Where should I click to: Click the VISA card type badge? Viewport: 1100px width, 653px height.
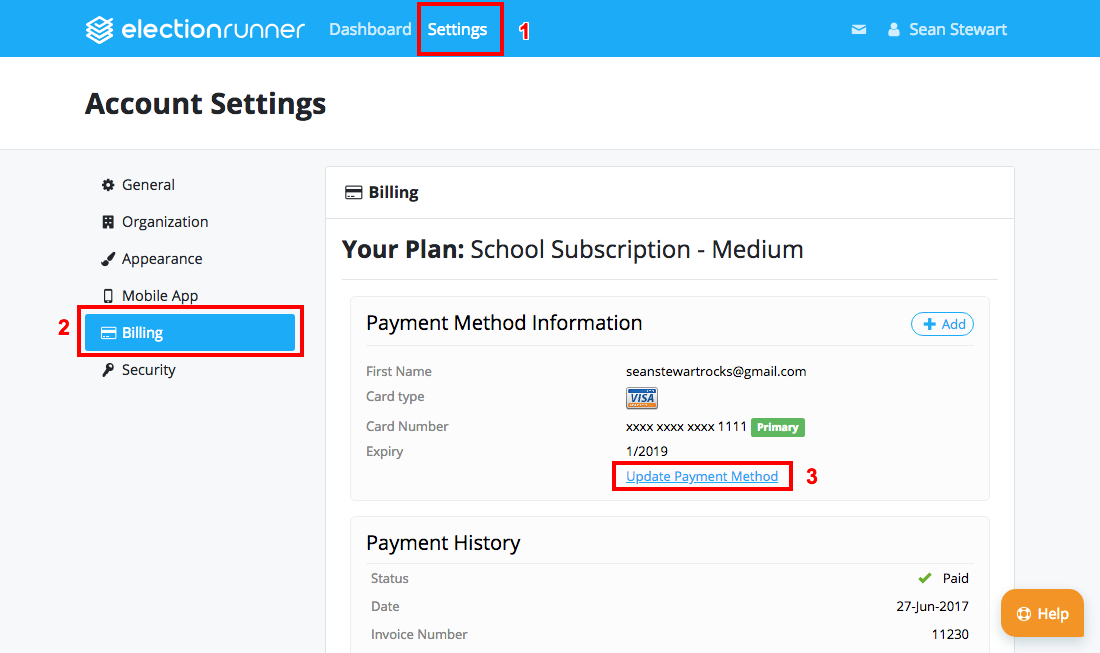click(x=641, y=397)
